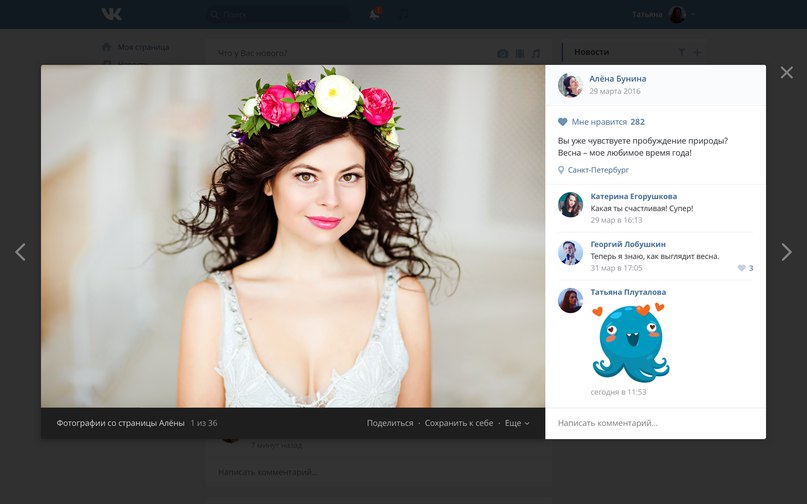807x504 pixels.
Task: Save photo using Сохранить к себе
Action: pyautogui.click(x=458, y=423)
